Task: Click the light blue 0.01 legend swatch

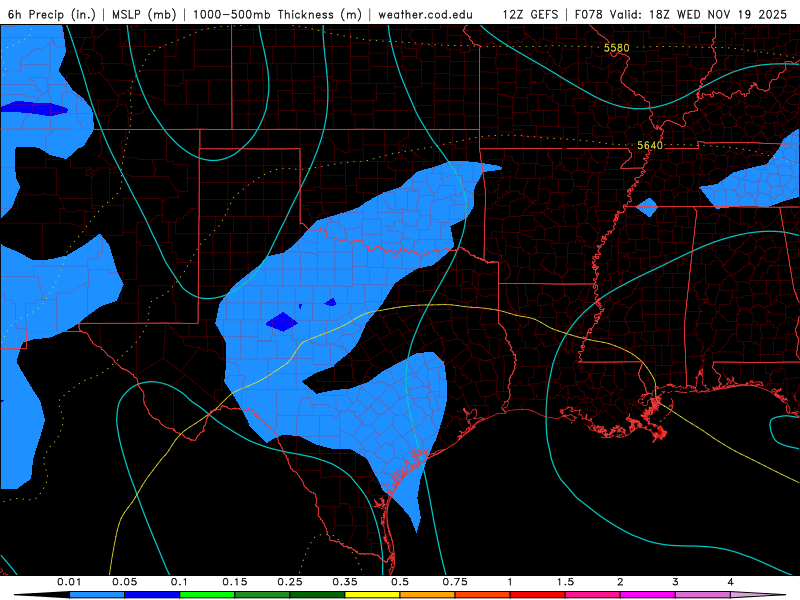Action: [97, 595]
